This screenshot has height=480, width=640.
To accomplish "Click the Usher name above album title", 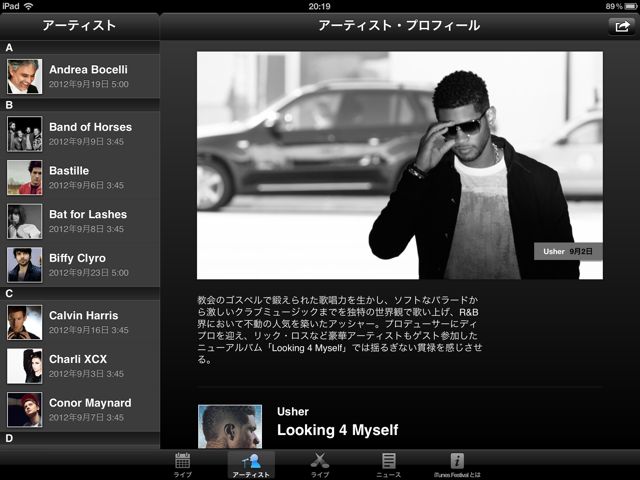I will point(293,411).
